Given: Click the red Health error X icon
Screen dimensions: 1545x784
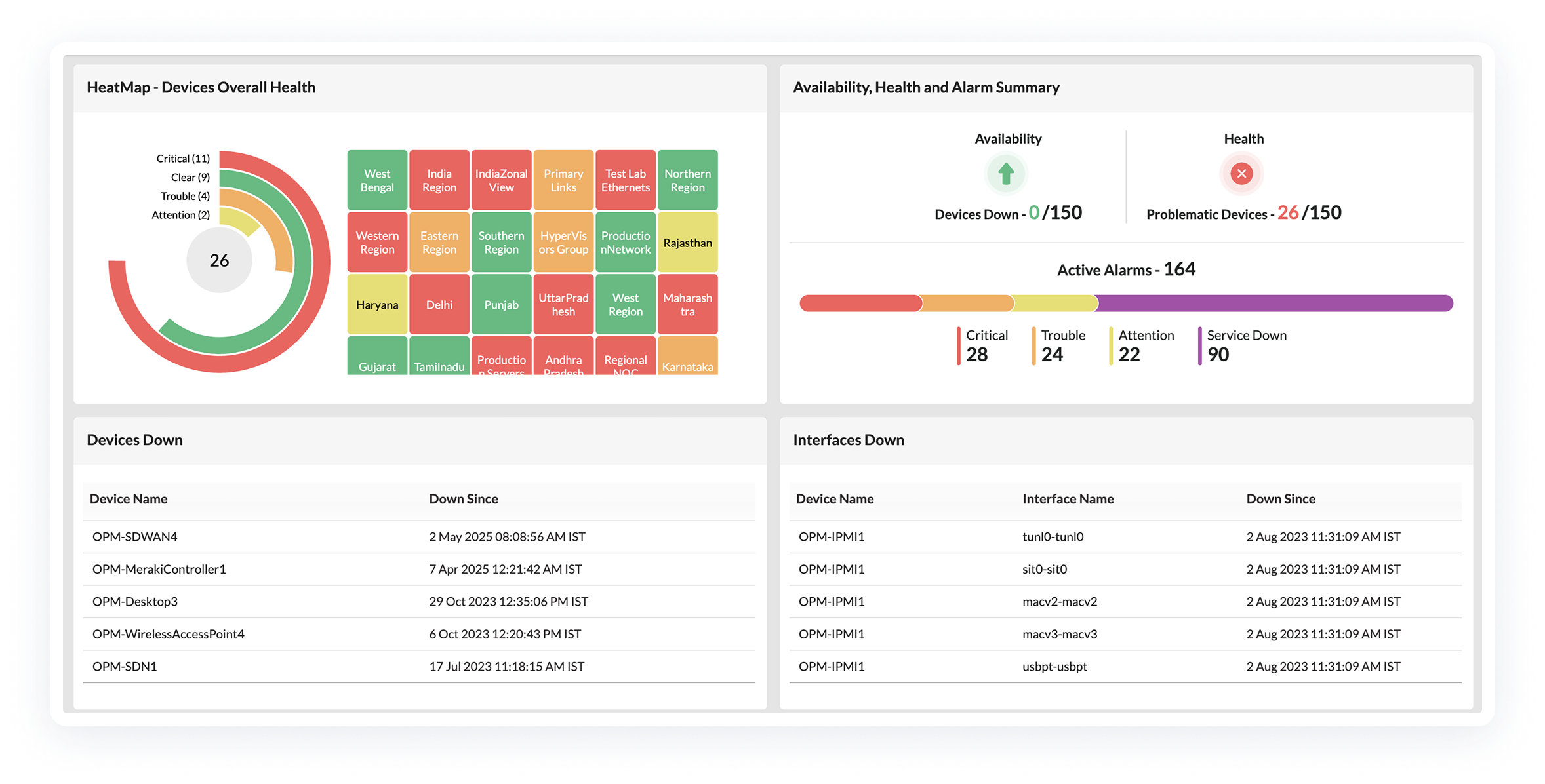Looking at the screenshot, I should tap(1241, 174).
